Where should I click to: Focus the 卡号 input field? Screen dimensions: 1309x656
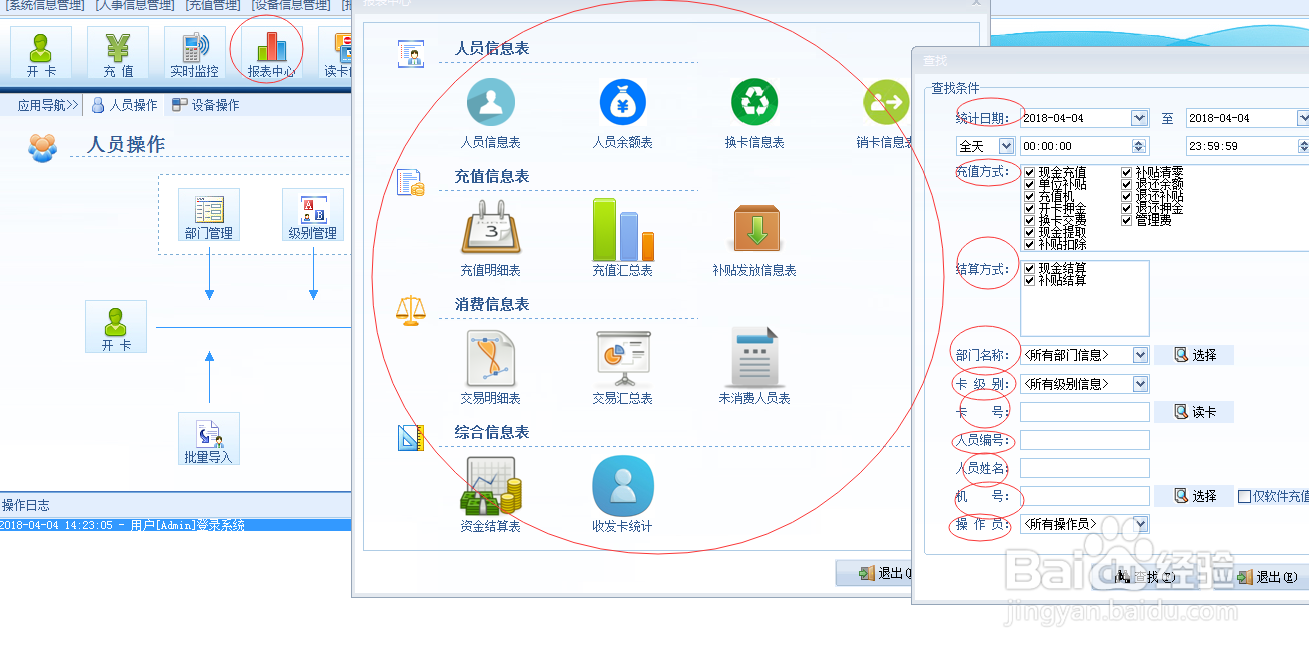pos(1085,412)
